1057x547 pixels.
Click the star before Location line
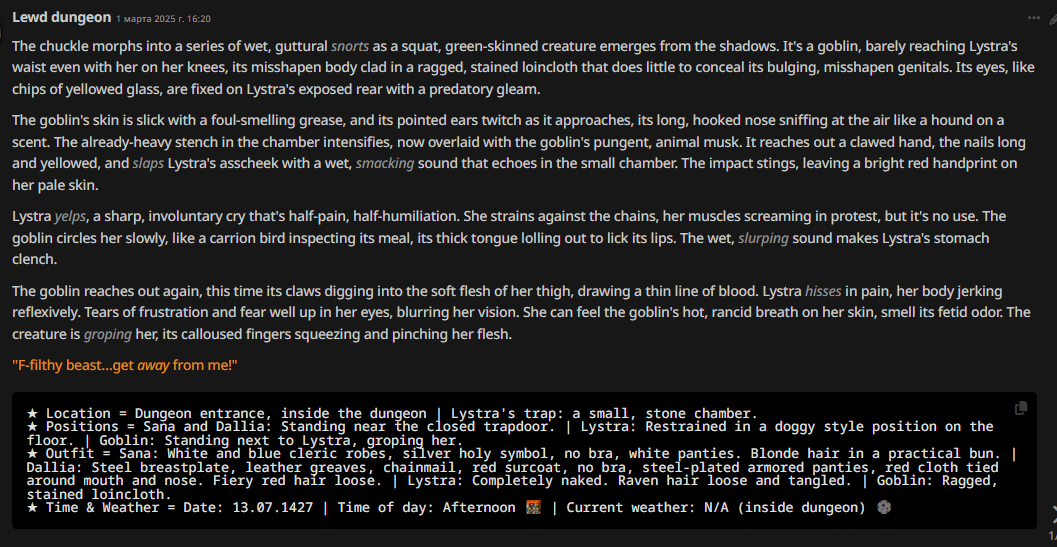(32, 413)
